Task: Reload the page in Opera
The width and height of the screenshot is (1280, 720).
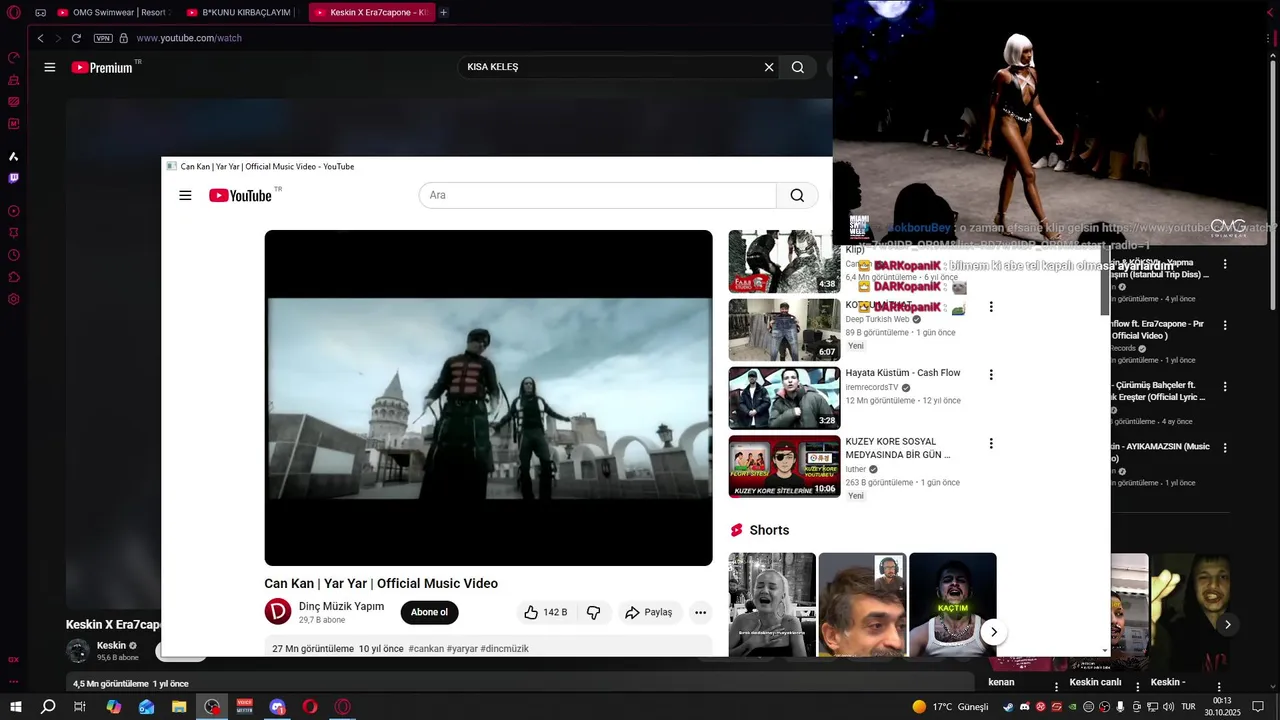Action: (x=76, y=38)
